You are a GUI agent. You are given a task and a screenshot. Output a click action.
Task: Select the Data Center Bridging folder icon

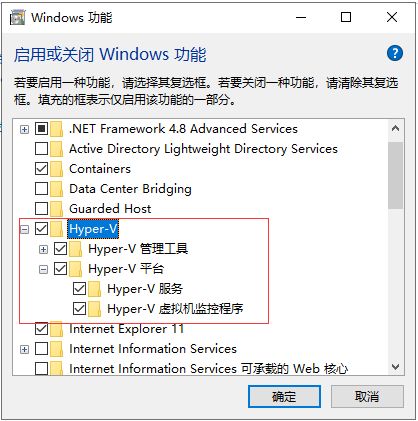click(57, 189)
